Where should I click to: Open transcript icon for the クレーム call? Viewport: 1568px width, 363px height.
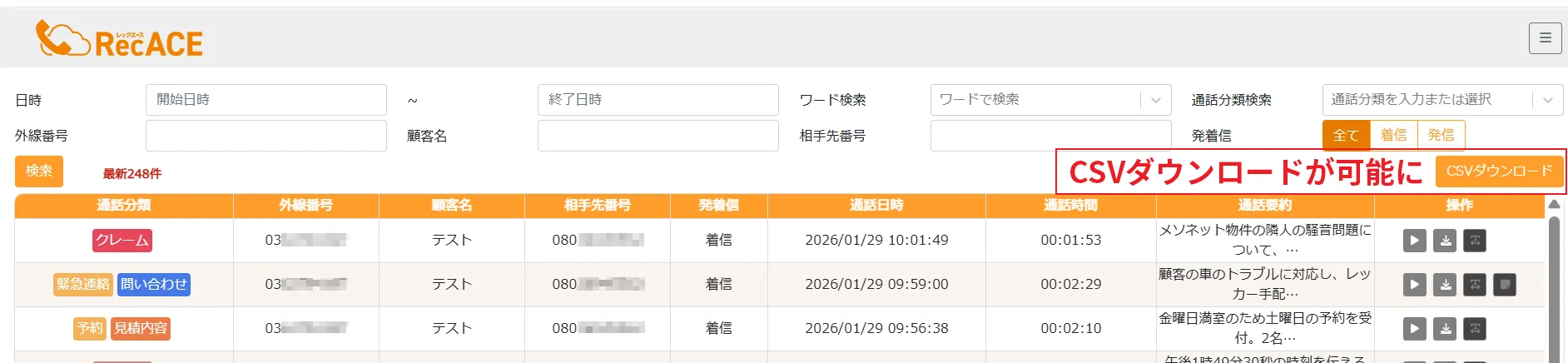coord(1475,241)
